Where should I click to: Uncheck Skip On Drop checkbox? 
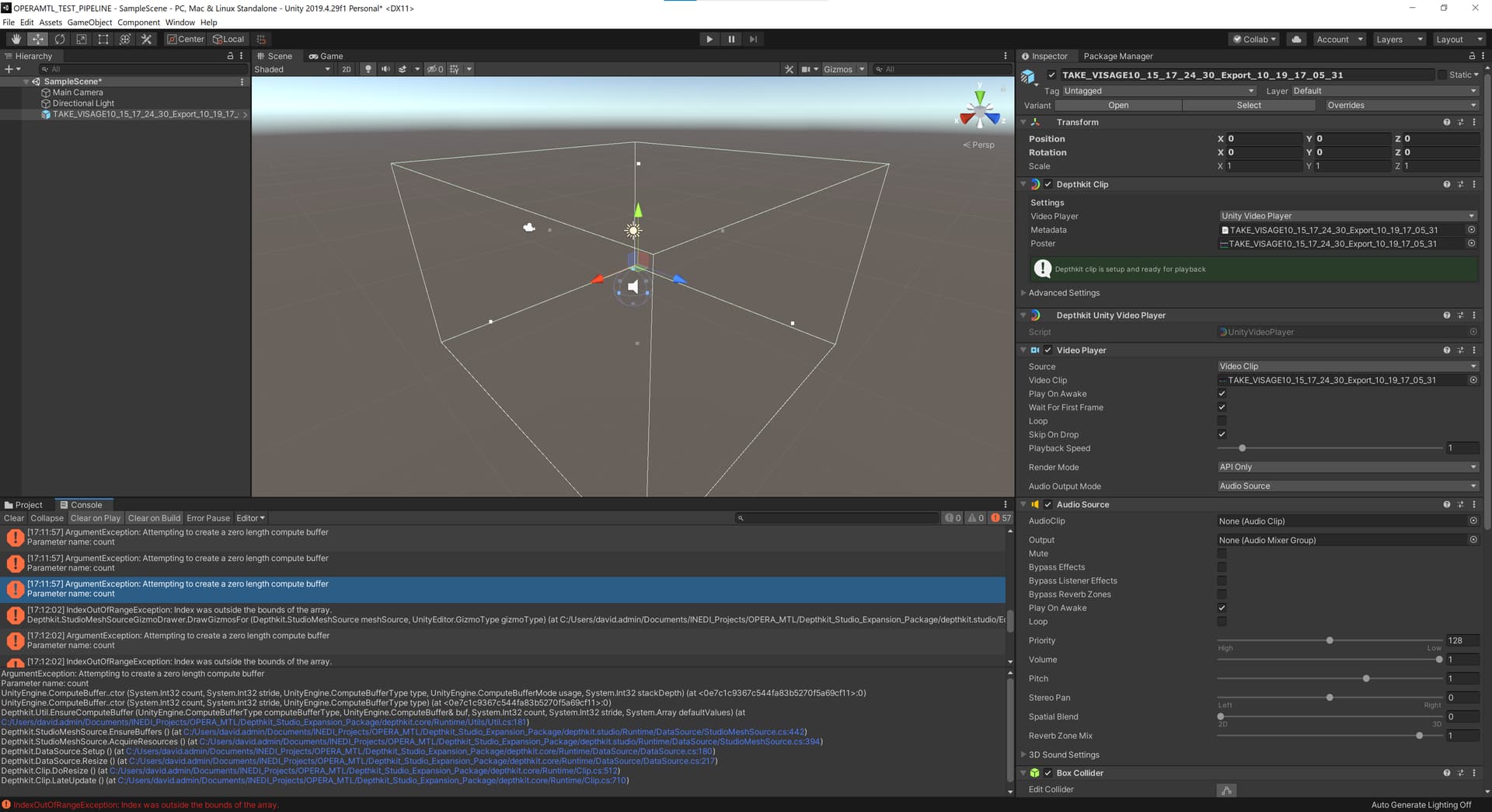(x=1222, y=434)
